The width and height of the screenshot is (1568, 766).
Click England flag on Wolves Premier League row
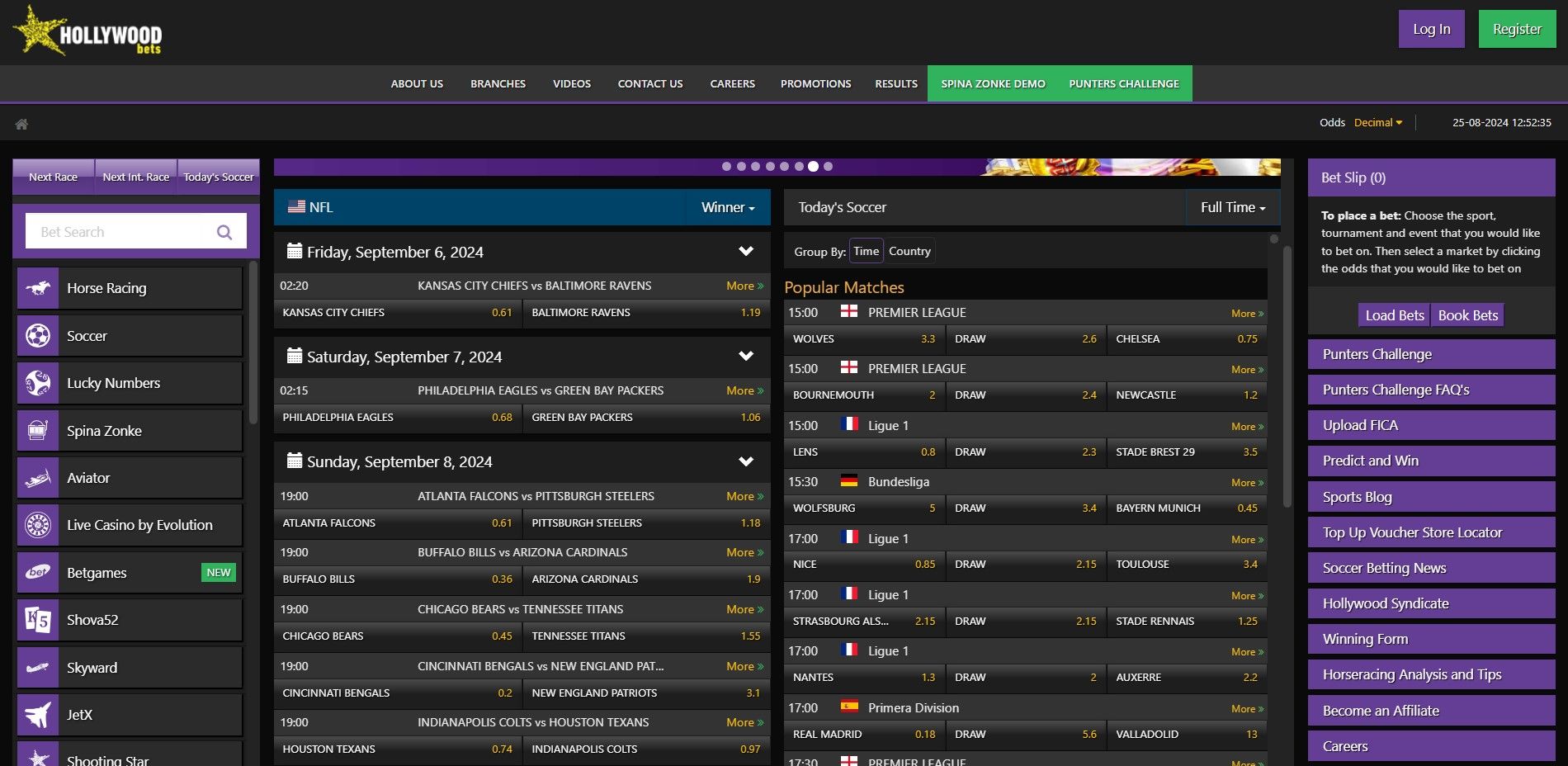pos(849,311)
